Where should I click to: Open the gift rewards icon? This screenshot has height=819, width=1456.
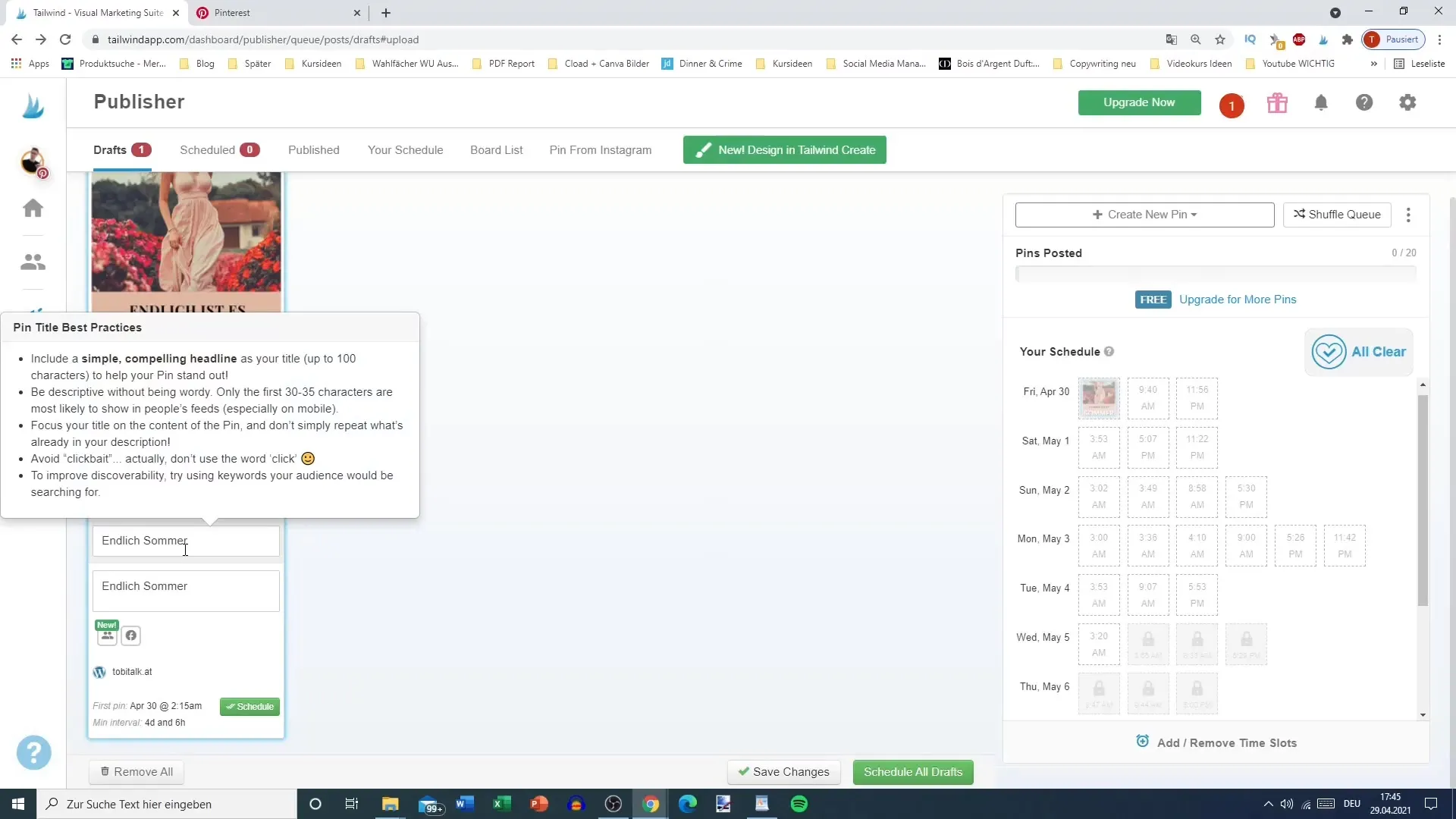pos(1277,103)
